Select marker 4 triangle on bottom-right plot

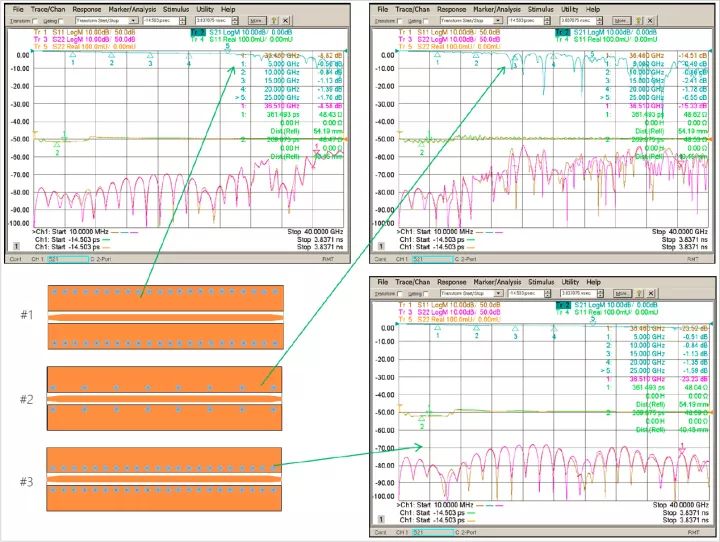pos(553,329)
